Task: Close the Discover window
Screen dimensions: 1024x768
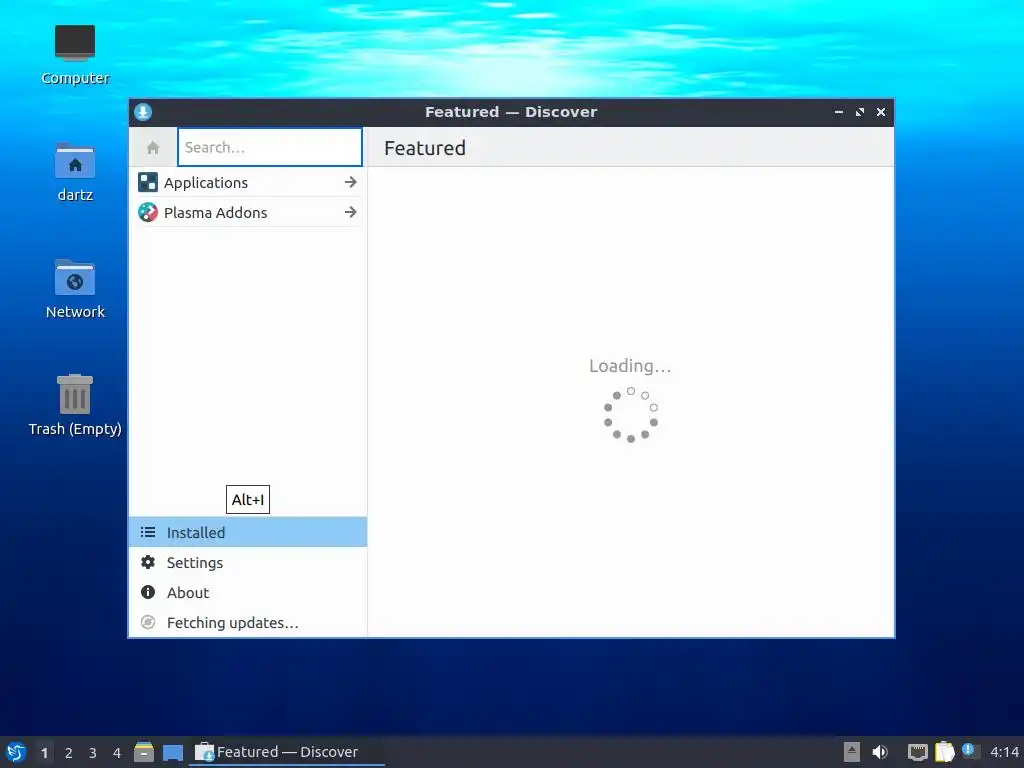Action: (x=881, y=112)
